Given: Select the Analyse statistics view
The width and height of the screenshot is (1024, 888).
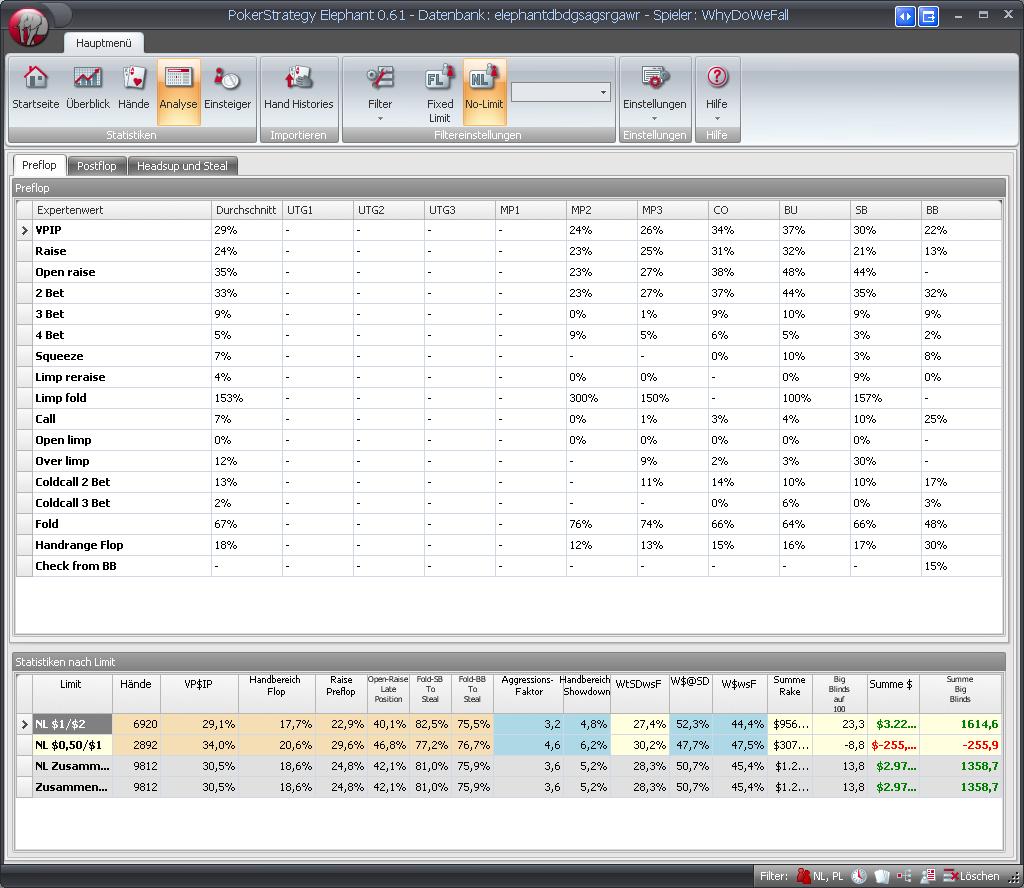Looking at the screenshot, I should point(178,91).
